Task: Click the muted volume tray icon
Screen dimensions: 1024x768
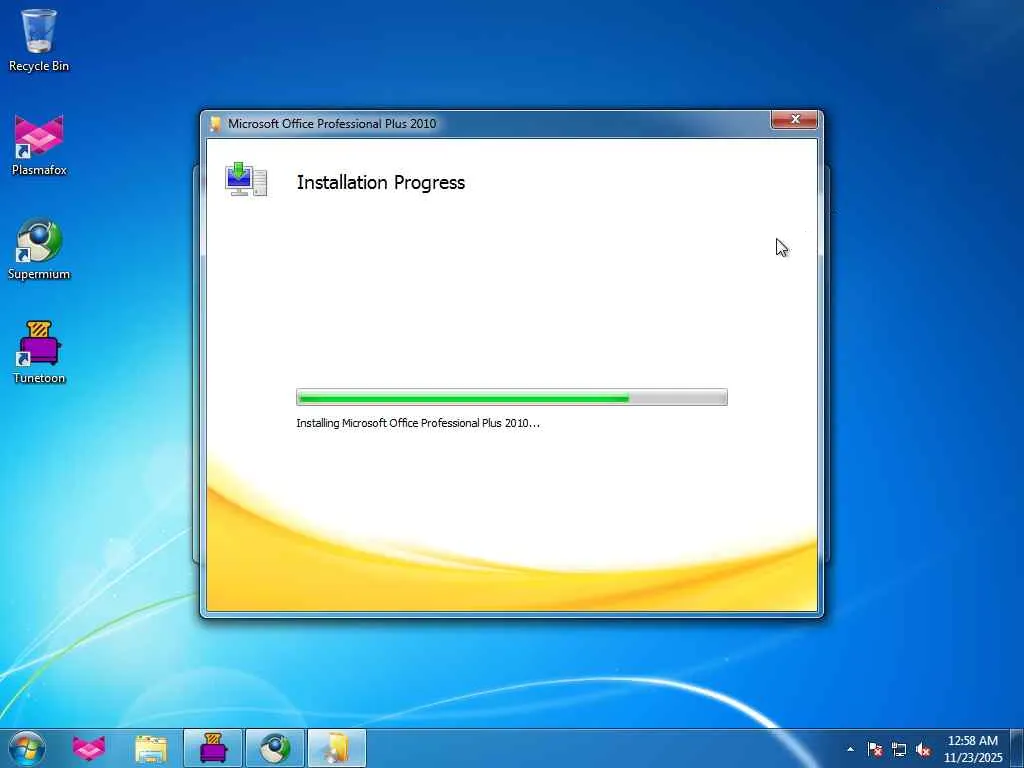Action: [923, 749]
